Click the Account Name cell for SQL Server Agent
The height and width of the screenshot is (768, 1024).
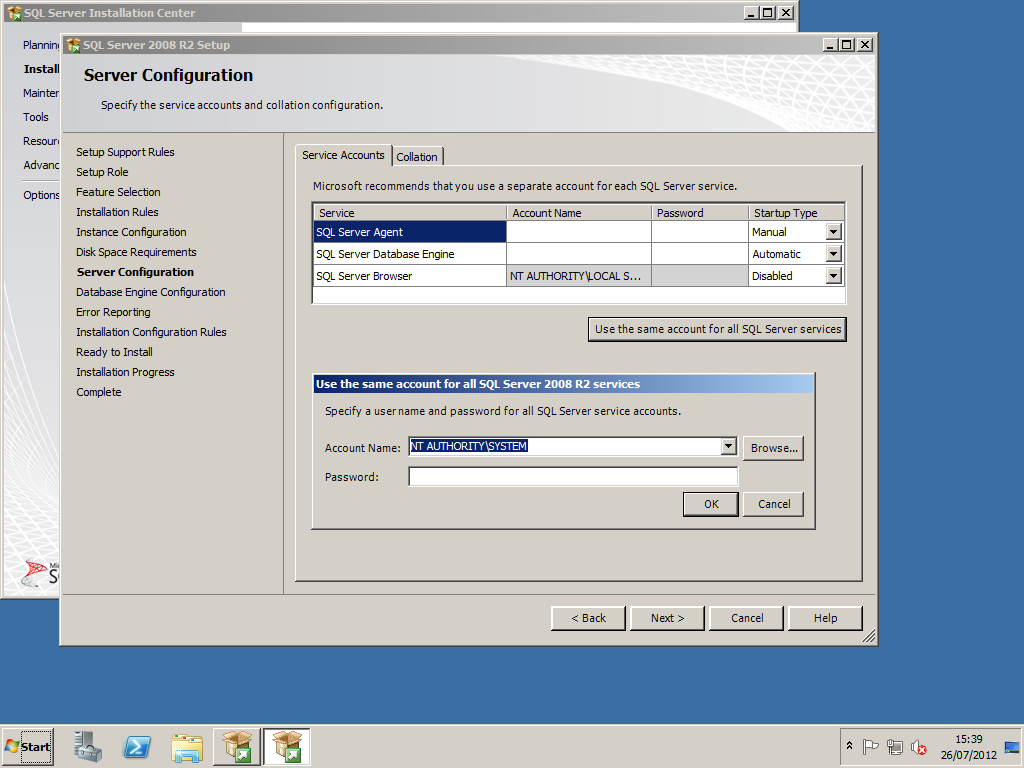[x=579, y=232]
